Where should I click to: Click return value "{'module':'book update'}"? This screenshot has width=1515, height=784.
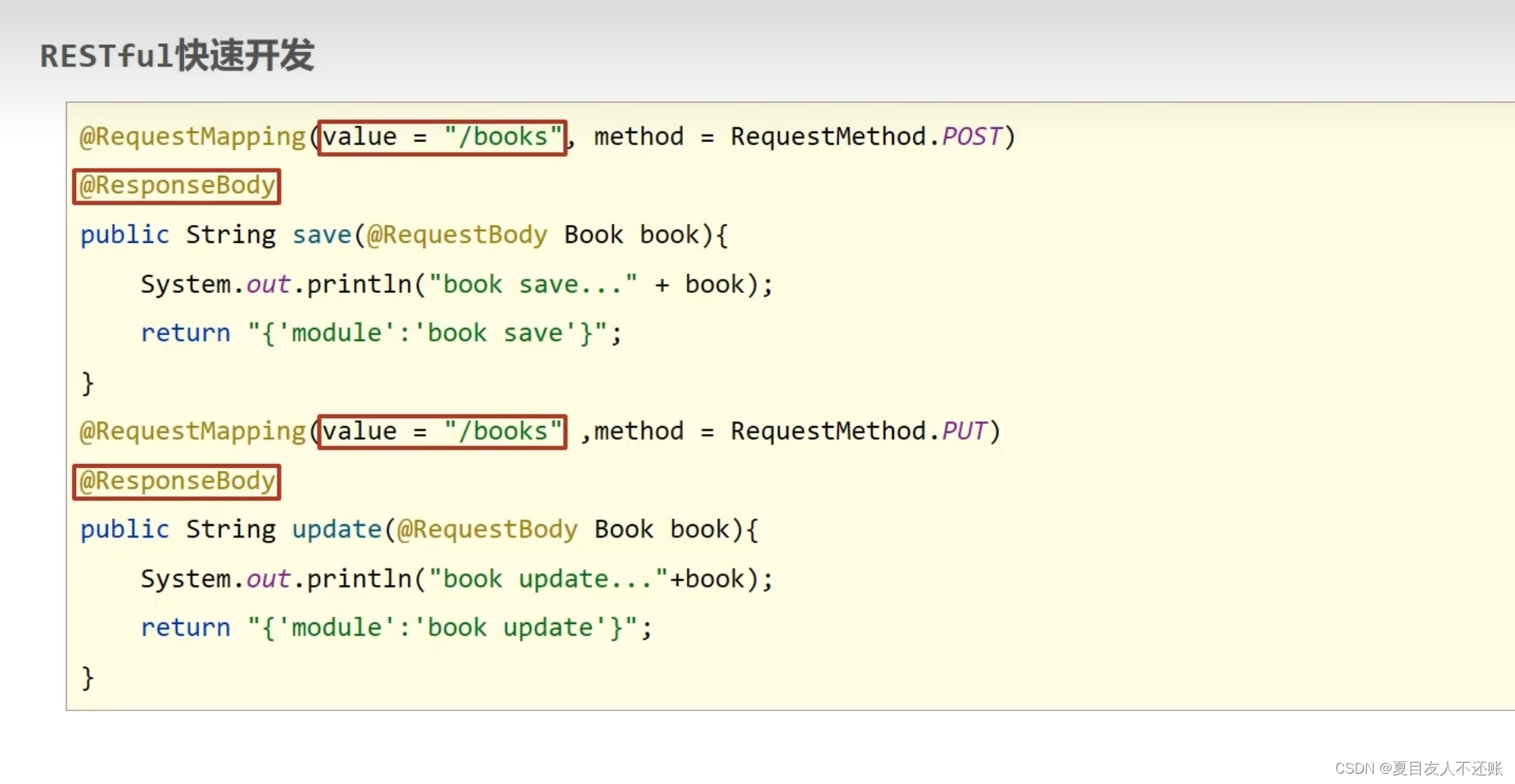pyautogui.click(x=443, y=627)
